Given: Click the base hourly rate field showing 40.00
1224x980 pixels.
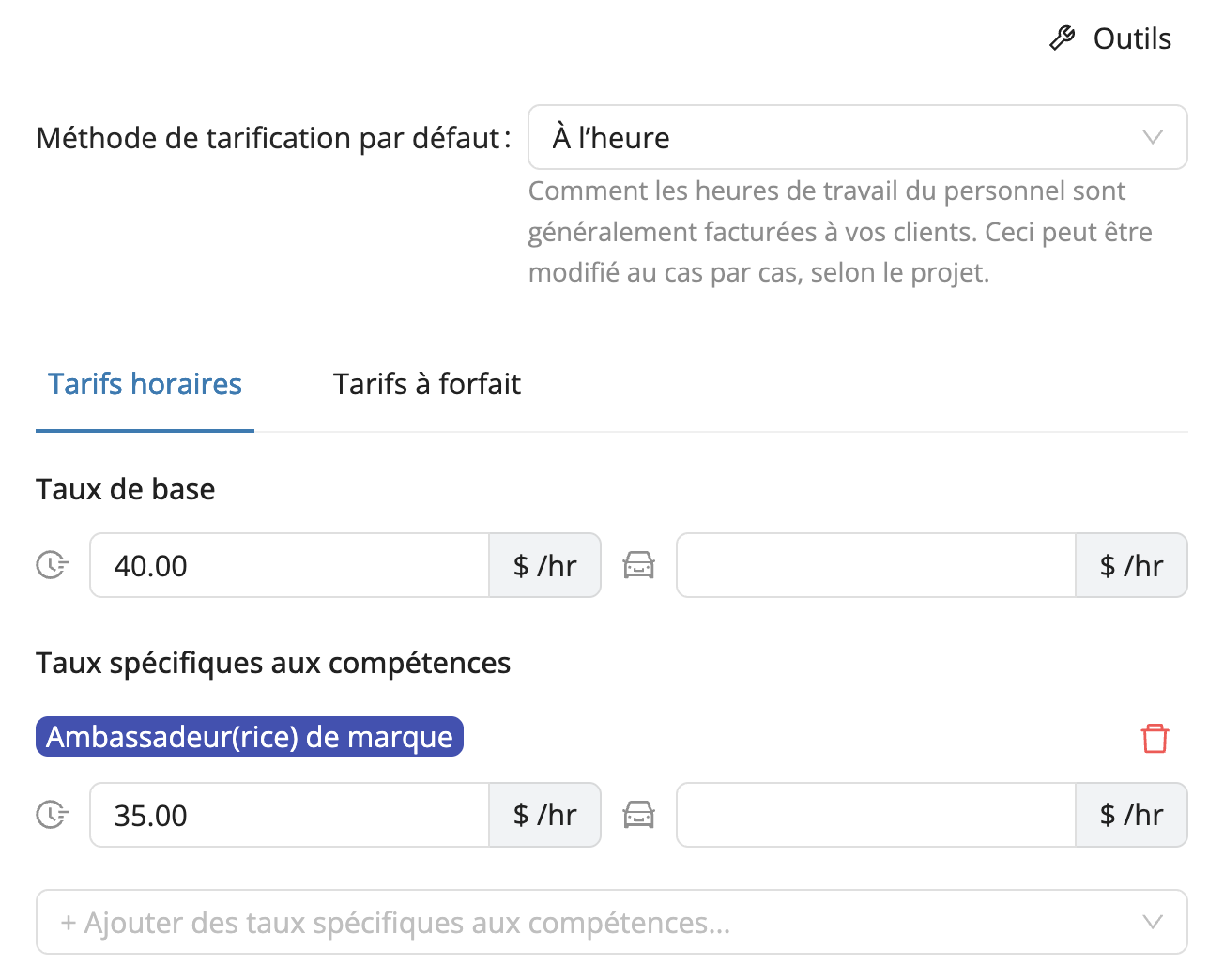Looking at the screenshot, I should 289,565.
